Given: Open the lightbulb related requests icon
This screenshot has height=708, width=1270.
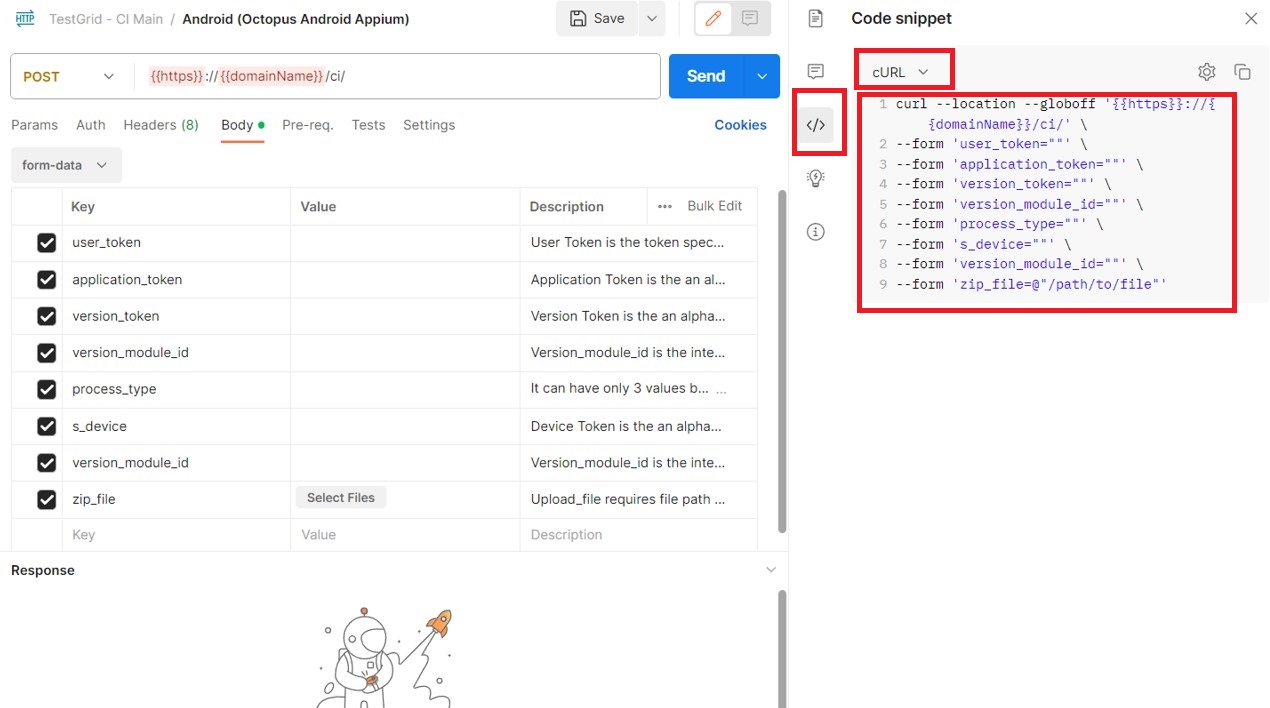Looking at the screenshot, I should 815,178.
